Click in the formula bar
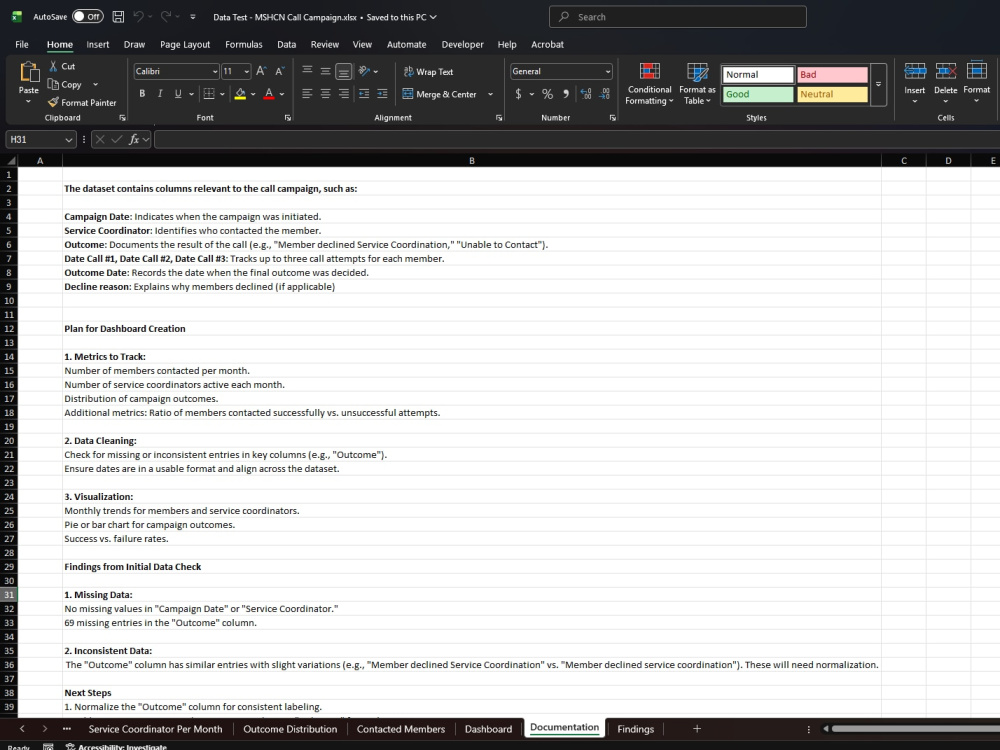1000x750 pixels. (577, 139)
